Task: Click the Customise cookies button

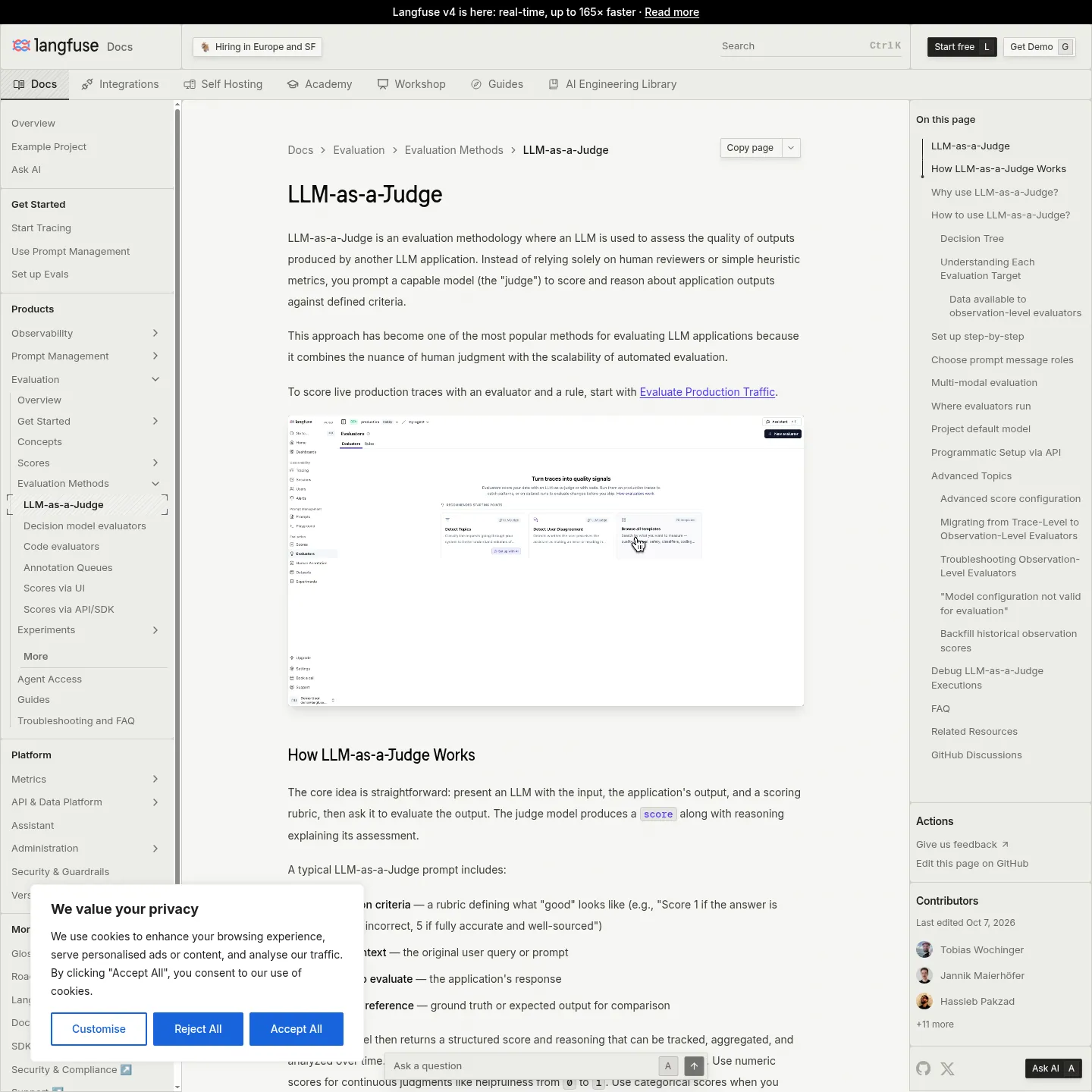Action: click(99, 1029)
